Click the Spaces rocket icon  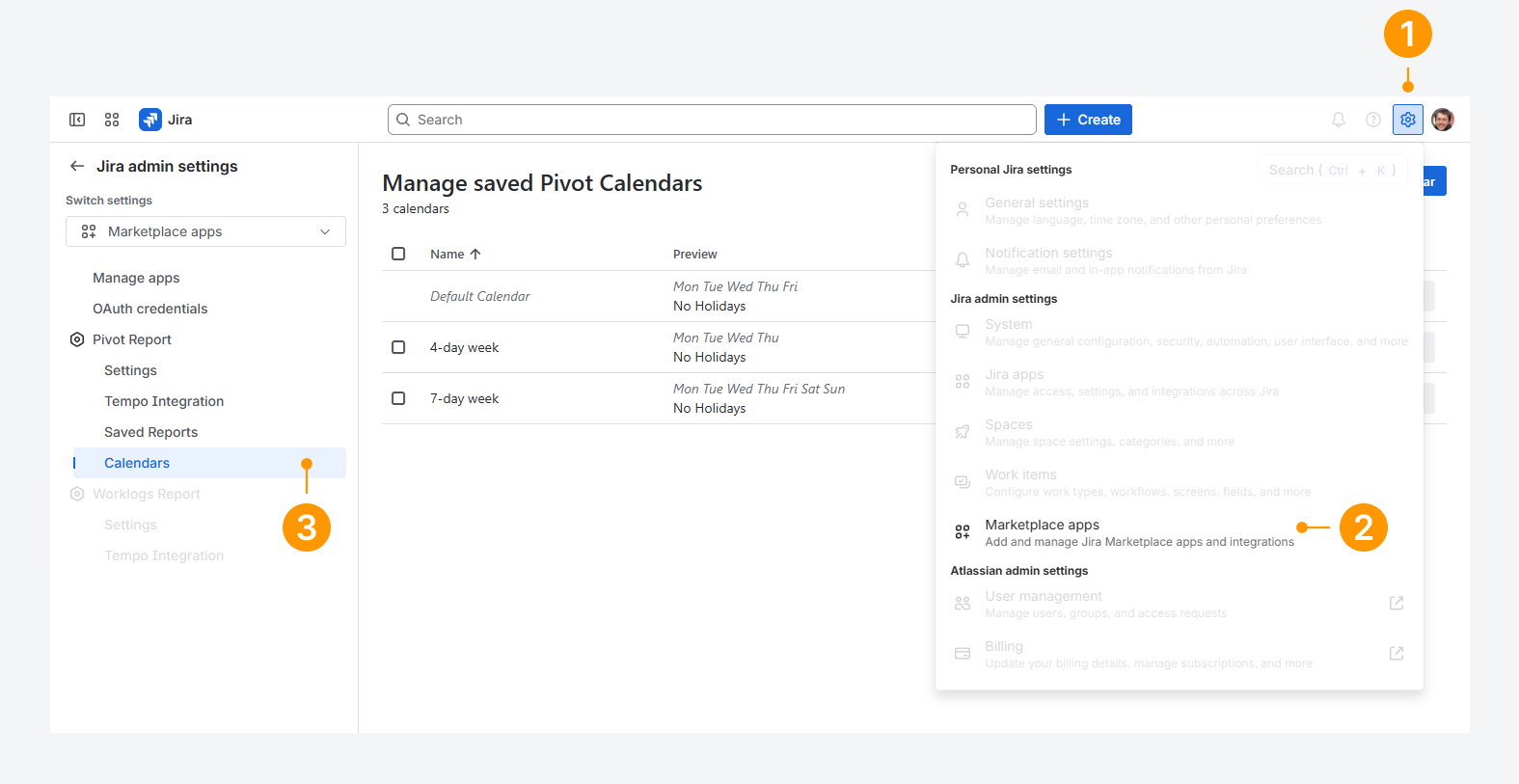[963, 431]
